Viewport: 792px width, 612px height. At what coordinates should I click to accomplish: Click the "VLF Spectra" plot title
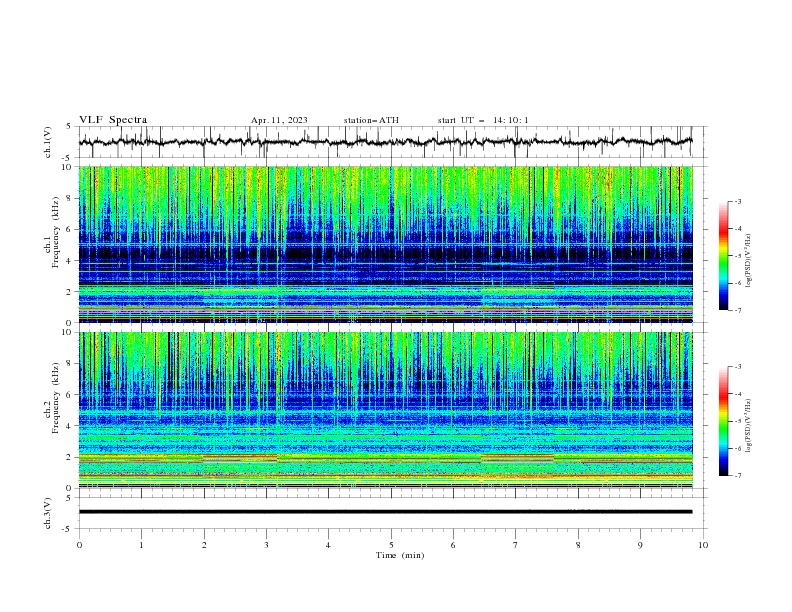pos(113,120)
